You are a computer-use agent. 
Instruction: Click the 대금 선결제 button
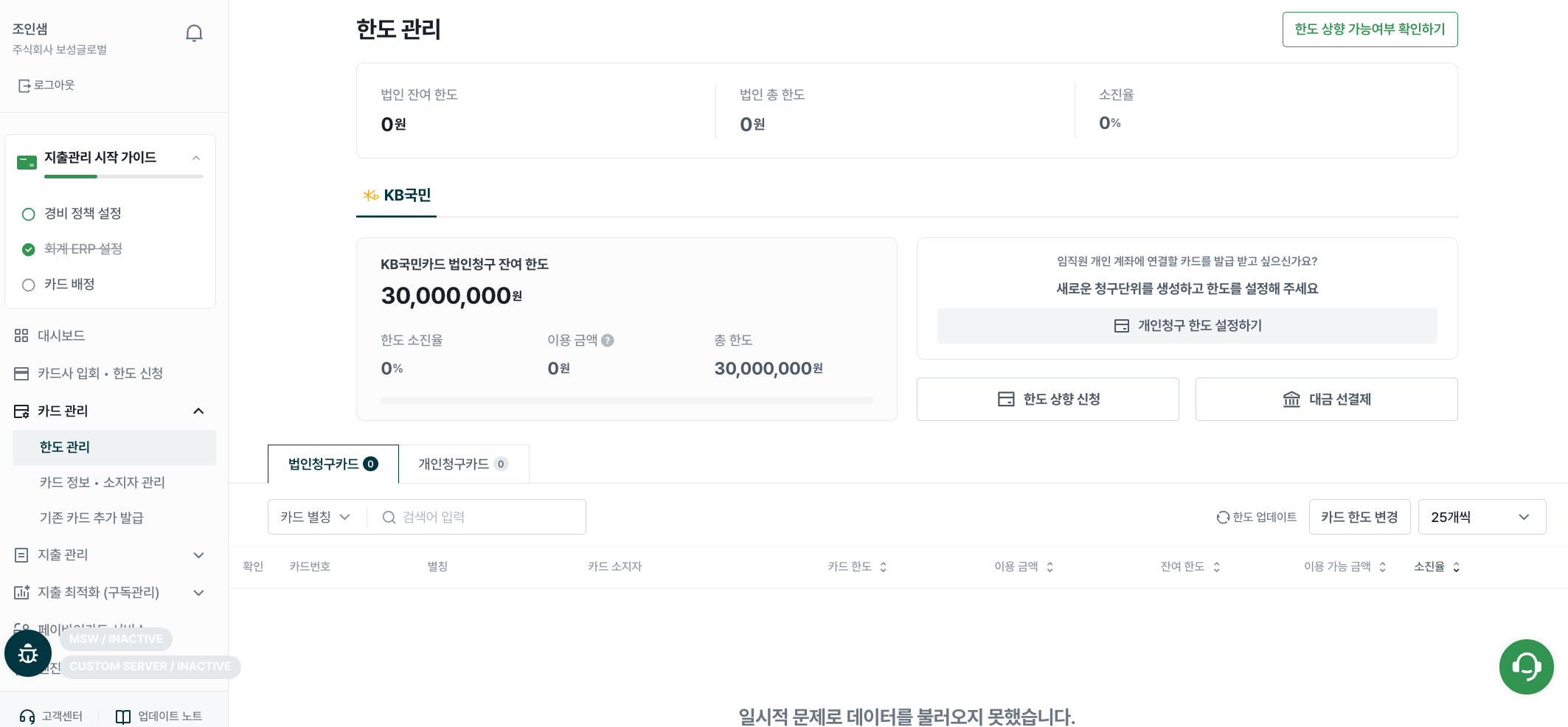[x=1326, y=399]
